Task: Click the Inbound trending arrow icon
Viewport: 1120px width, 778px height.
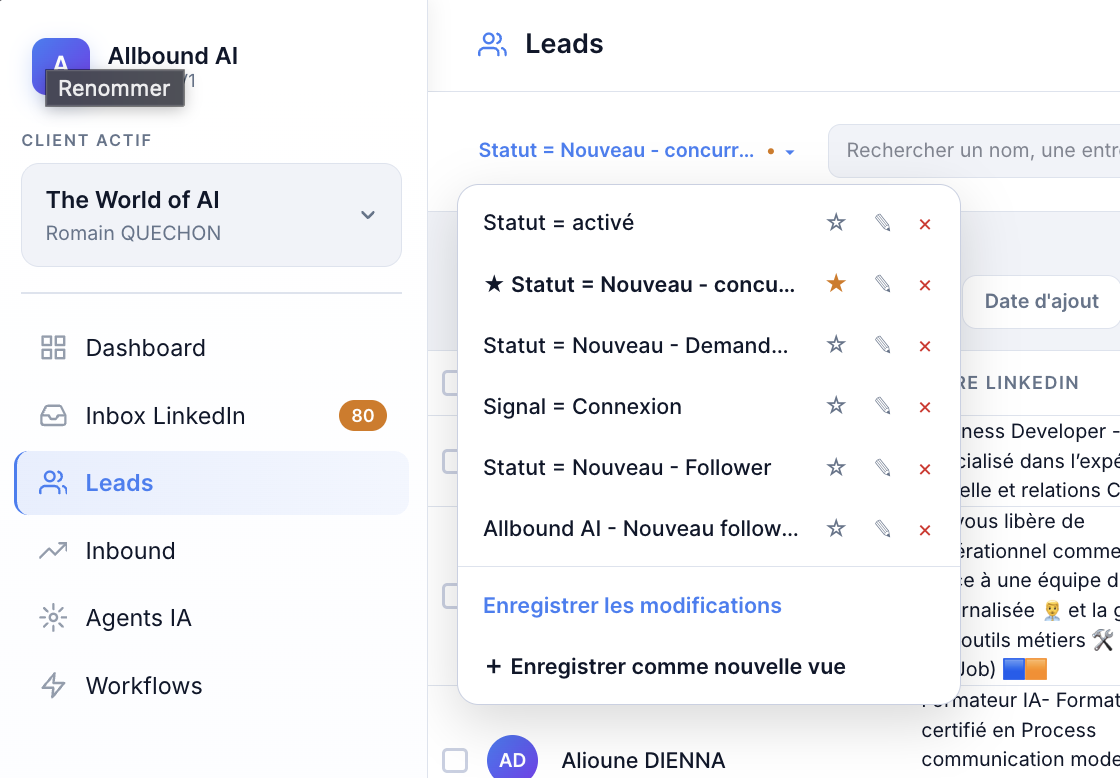Action: tap(53, 551)
